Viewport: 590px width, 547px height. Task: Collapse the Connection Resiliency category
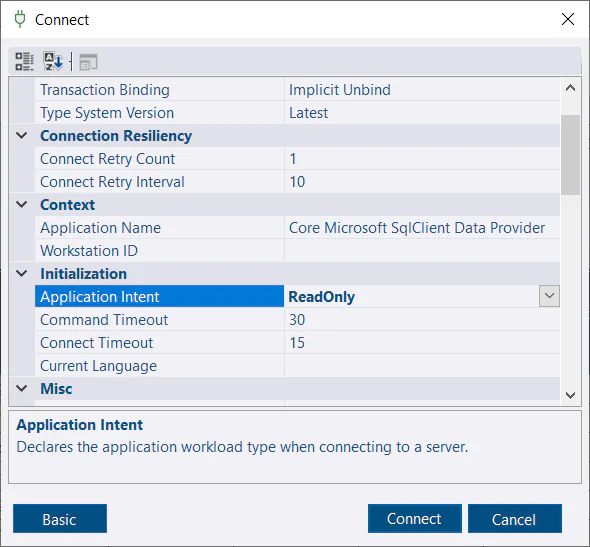tap(22, 135)
